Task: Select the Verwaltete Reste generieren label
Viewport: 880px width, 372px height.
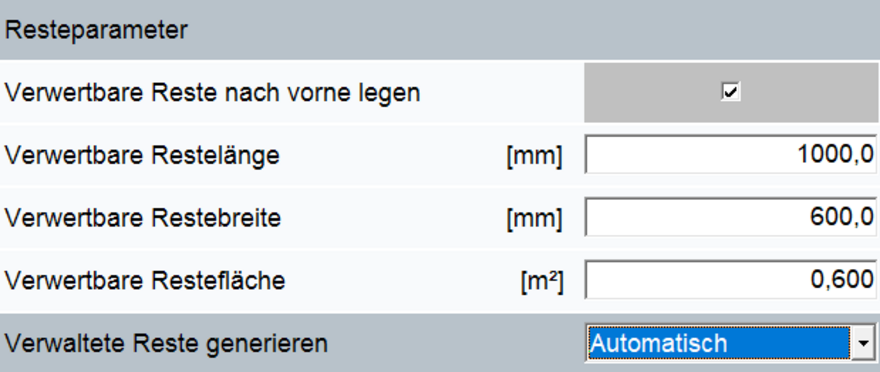Action: 166,343
